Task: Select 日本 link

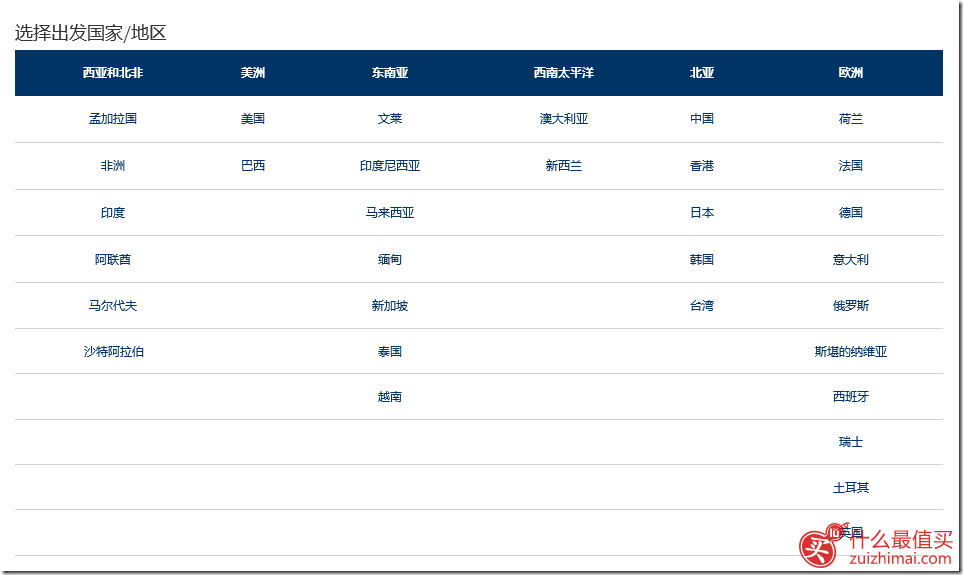Action: [702, 213]
